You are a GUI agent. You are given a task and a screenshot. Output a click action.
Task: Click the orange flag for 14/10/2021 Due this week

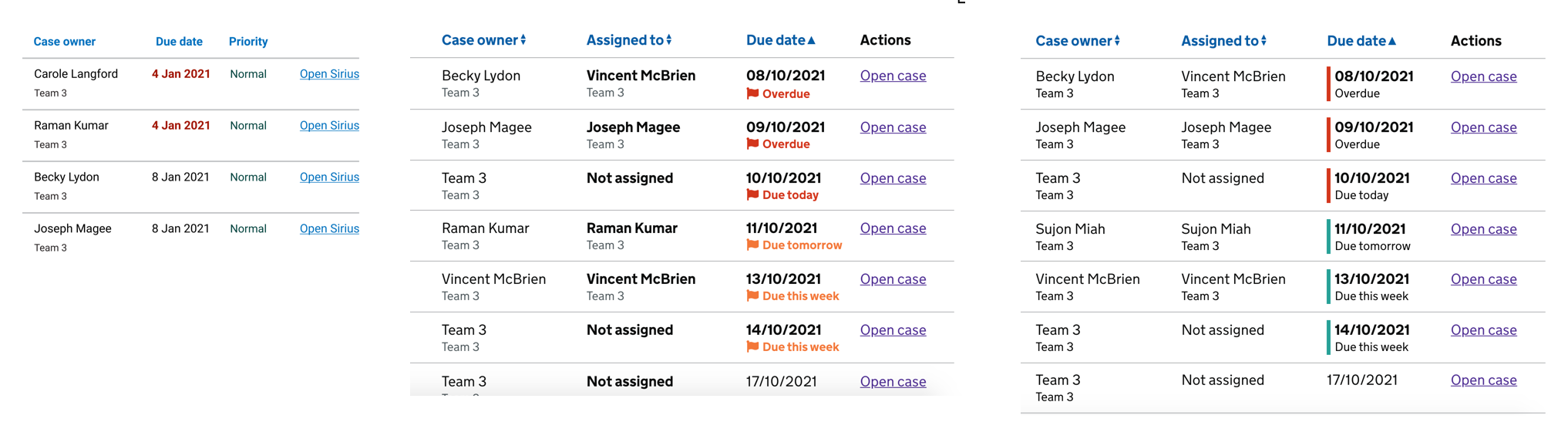point(752,346)
